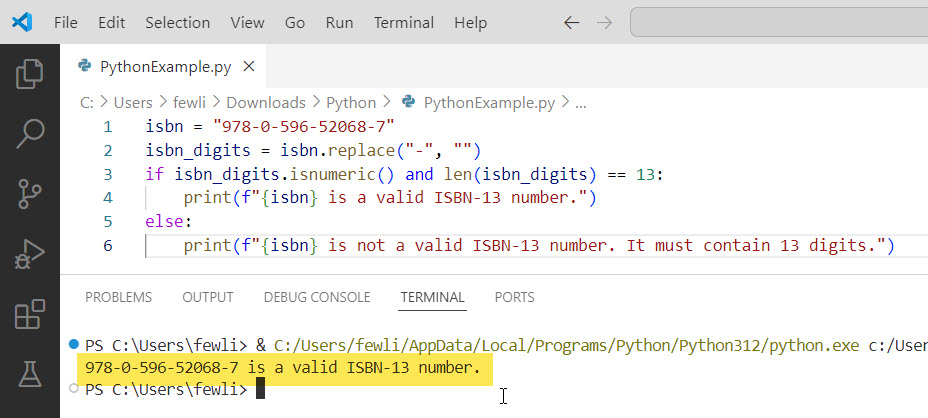Click Python file icon in PythonExample.py tab
This screenshot has height=418, width=928.
(x=85, y=66)
